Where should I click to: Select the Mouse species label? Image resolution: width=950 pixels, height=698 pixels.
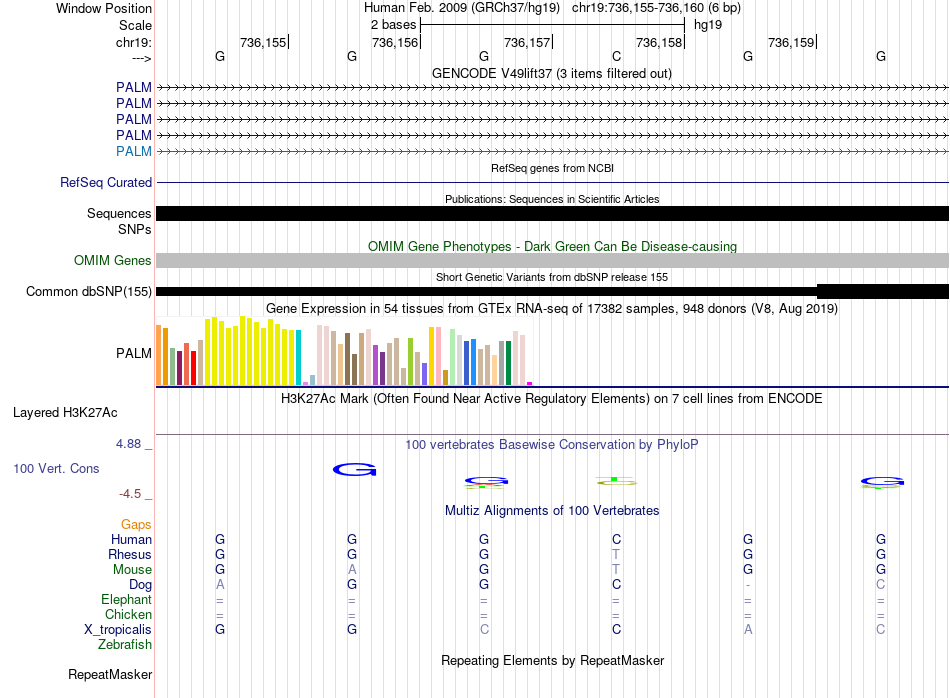click(132, 570)
